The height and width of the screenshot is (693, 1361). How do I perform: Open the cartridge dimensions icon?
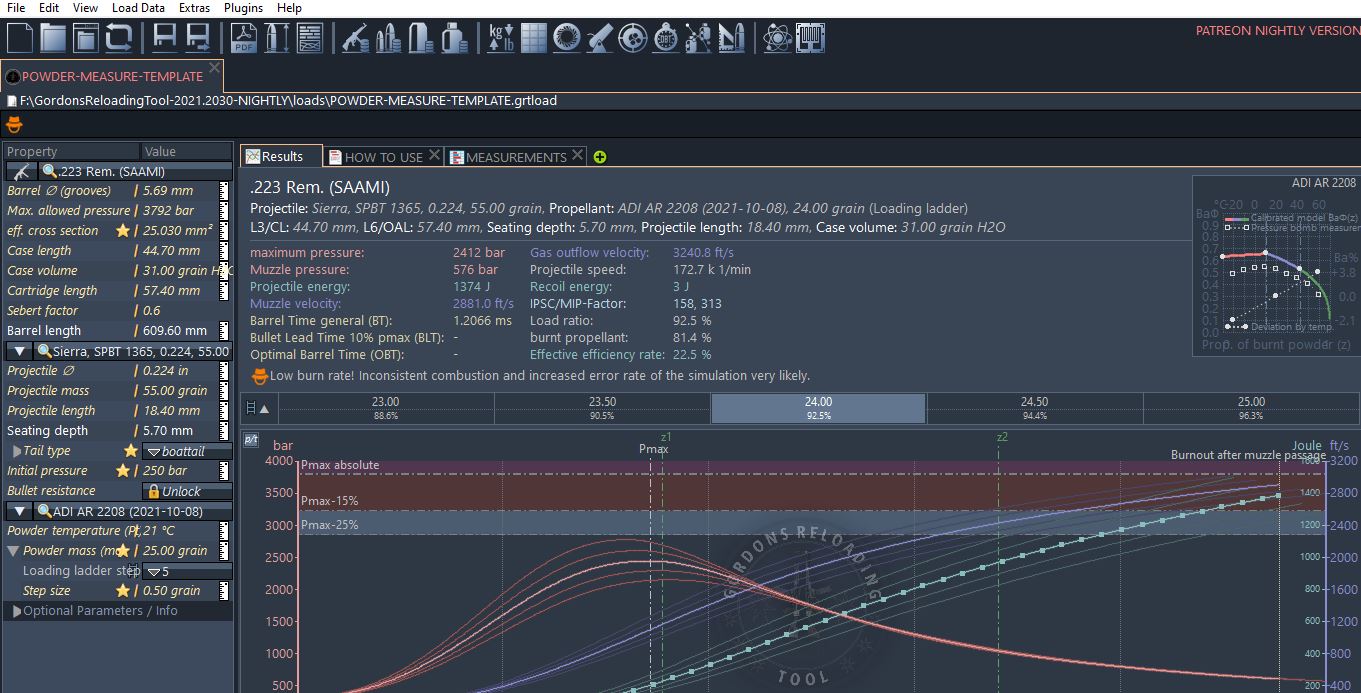(277, 38)
